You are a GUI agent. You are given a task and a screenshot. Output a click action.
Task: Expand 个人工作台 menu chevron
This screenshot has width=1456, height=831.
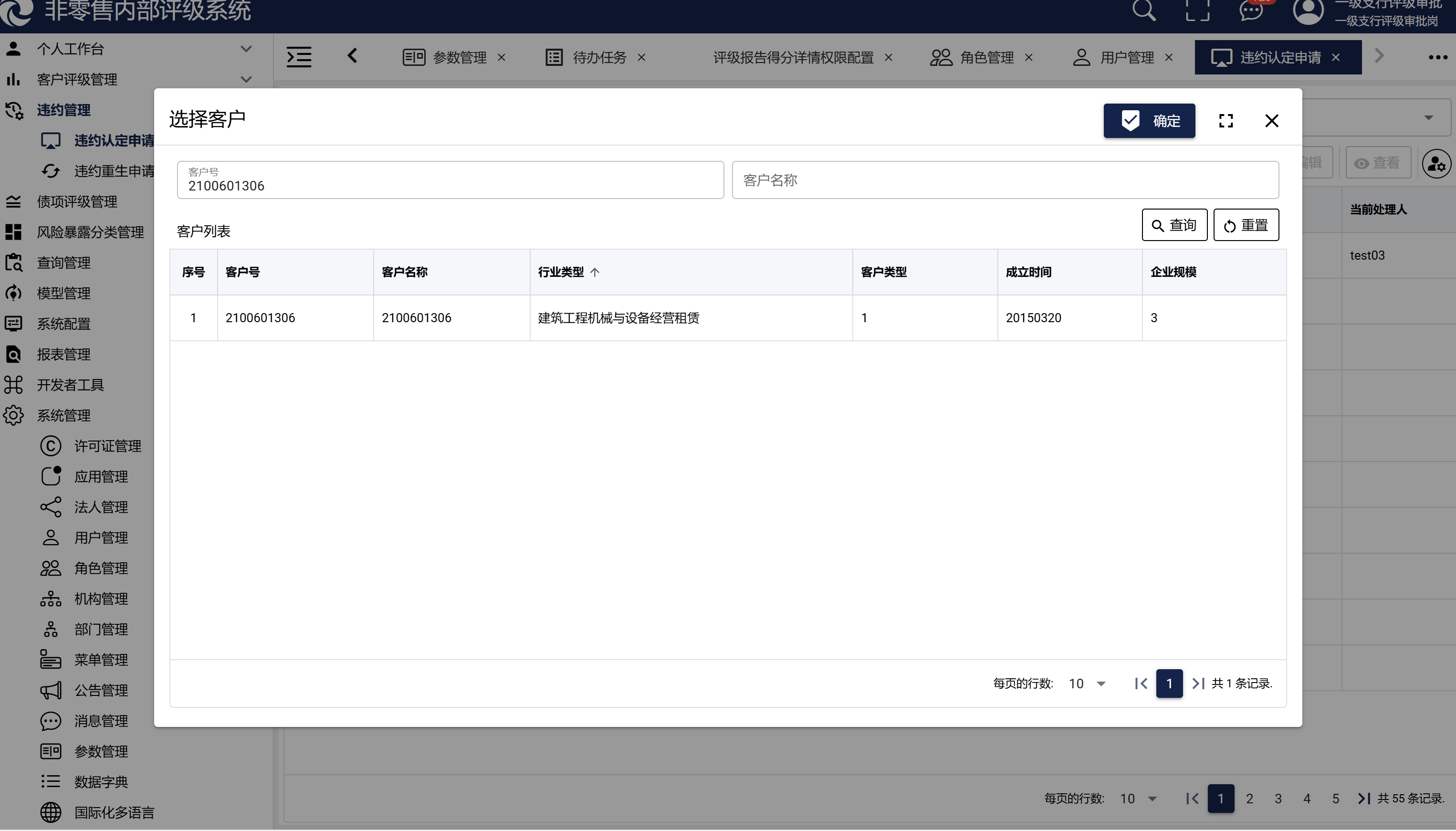[246, 49]
